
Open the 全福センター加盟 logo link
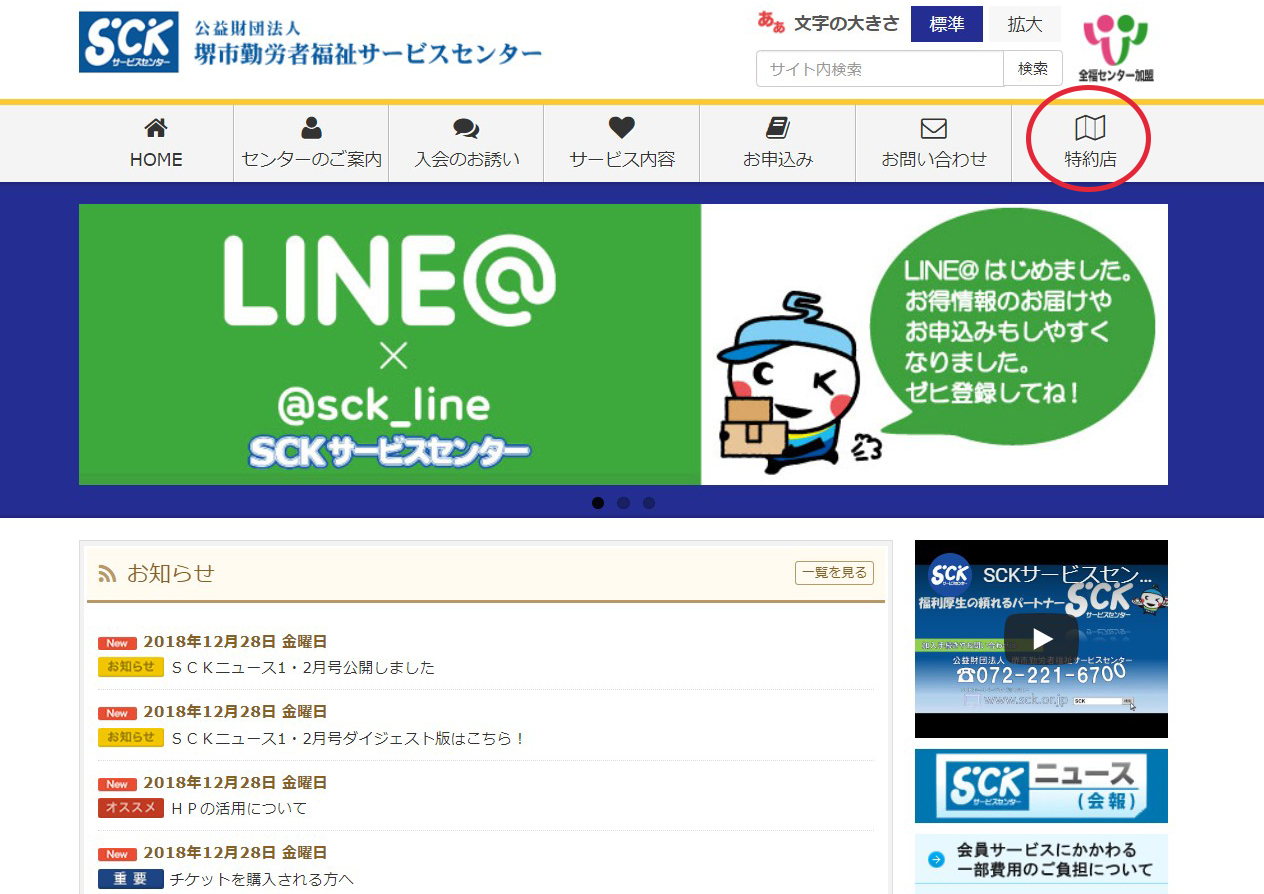coord(1116,48)
